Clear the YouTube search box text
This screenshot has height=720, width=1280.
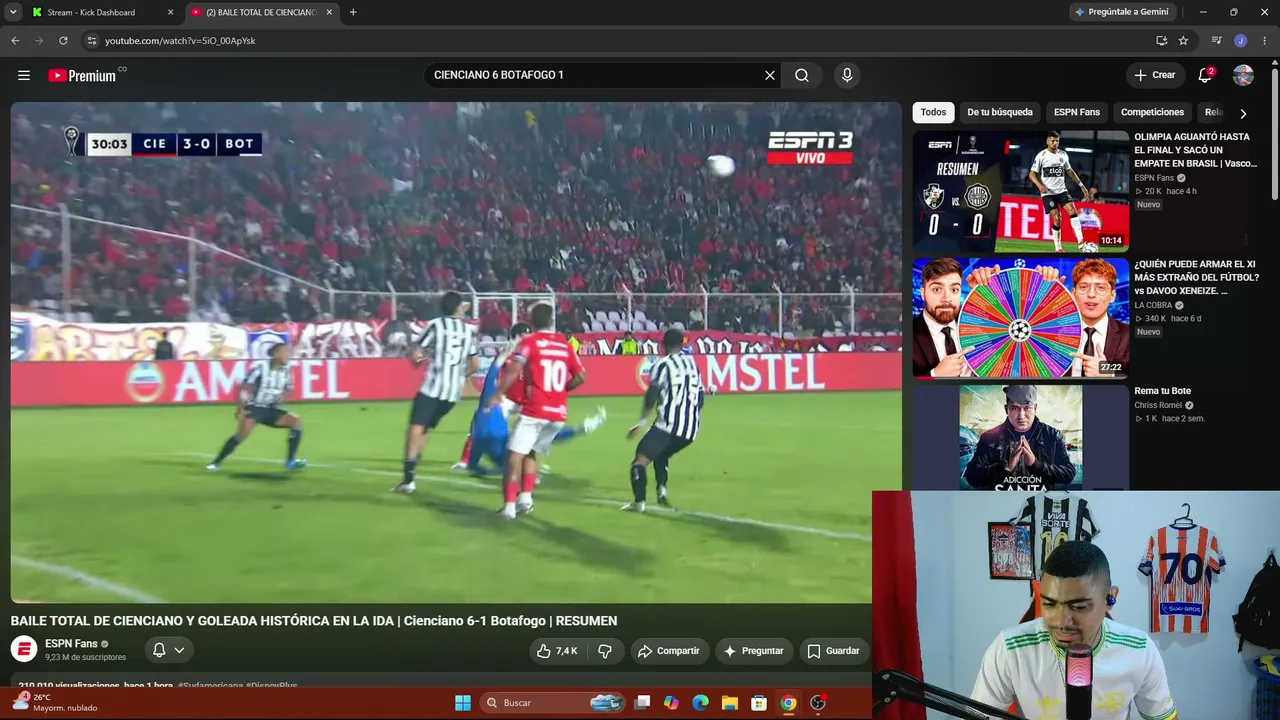770,75
